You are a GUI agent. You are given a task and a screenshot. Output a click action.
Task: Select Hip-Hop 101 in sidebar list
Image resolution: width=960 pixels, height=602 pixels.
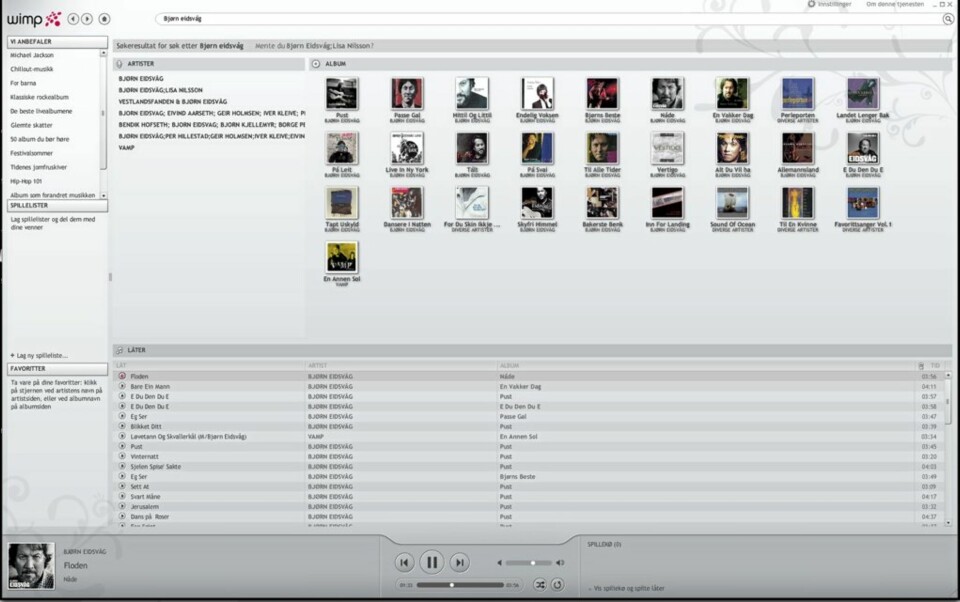26,181
